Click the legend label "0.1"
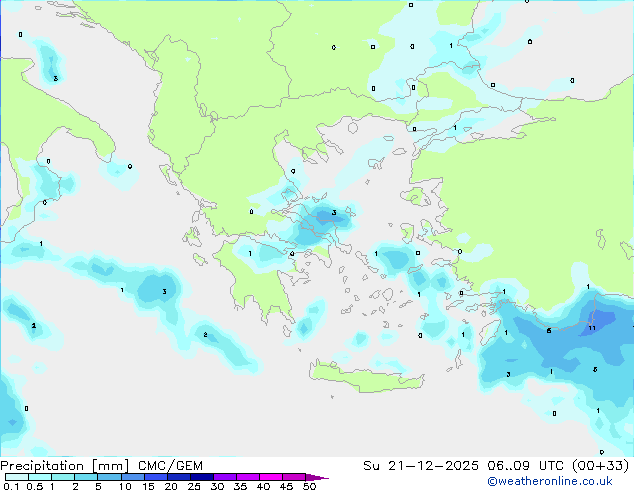 pyautogui.click(x=11, y=486)
